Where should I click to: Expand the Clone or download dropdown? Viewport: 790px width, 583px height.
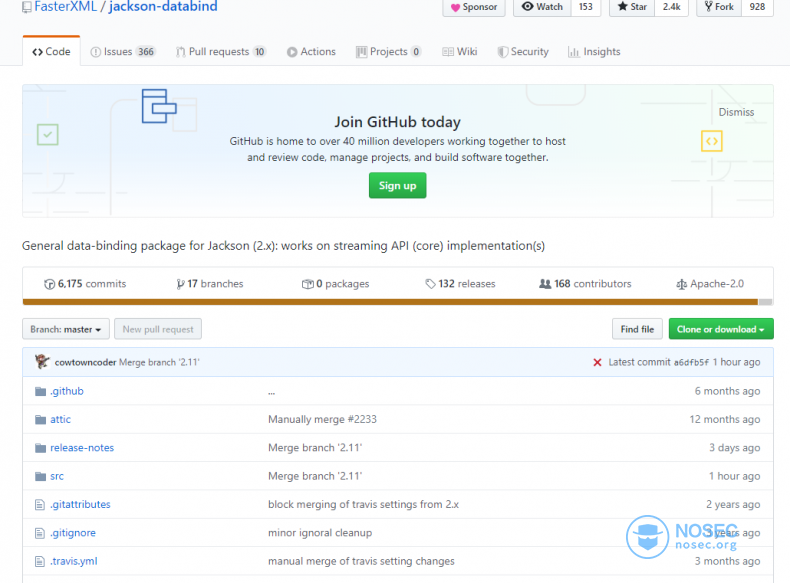(x=721, y=329)
